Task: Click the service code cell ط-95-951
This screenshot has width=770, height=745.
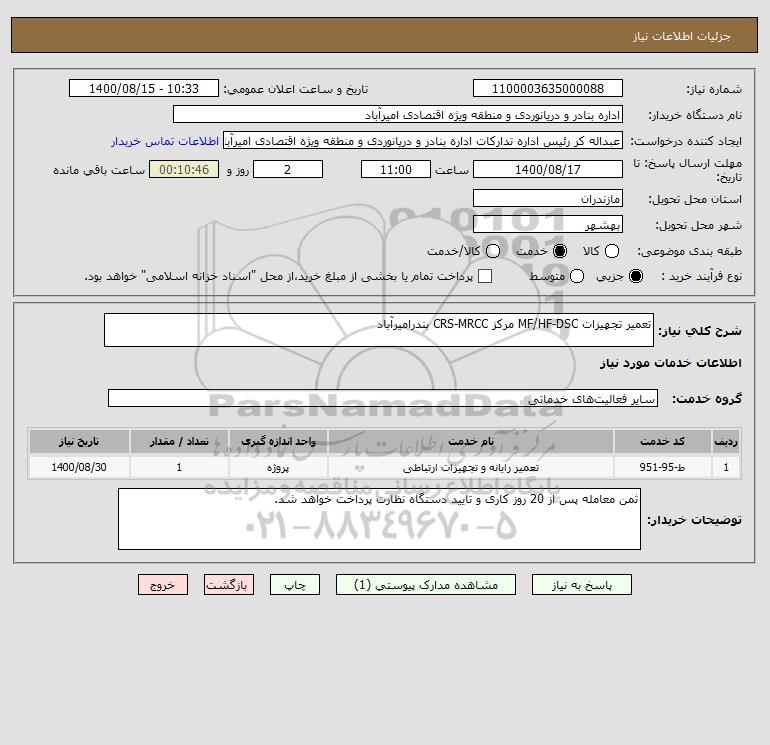Action: [662, 467]
